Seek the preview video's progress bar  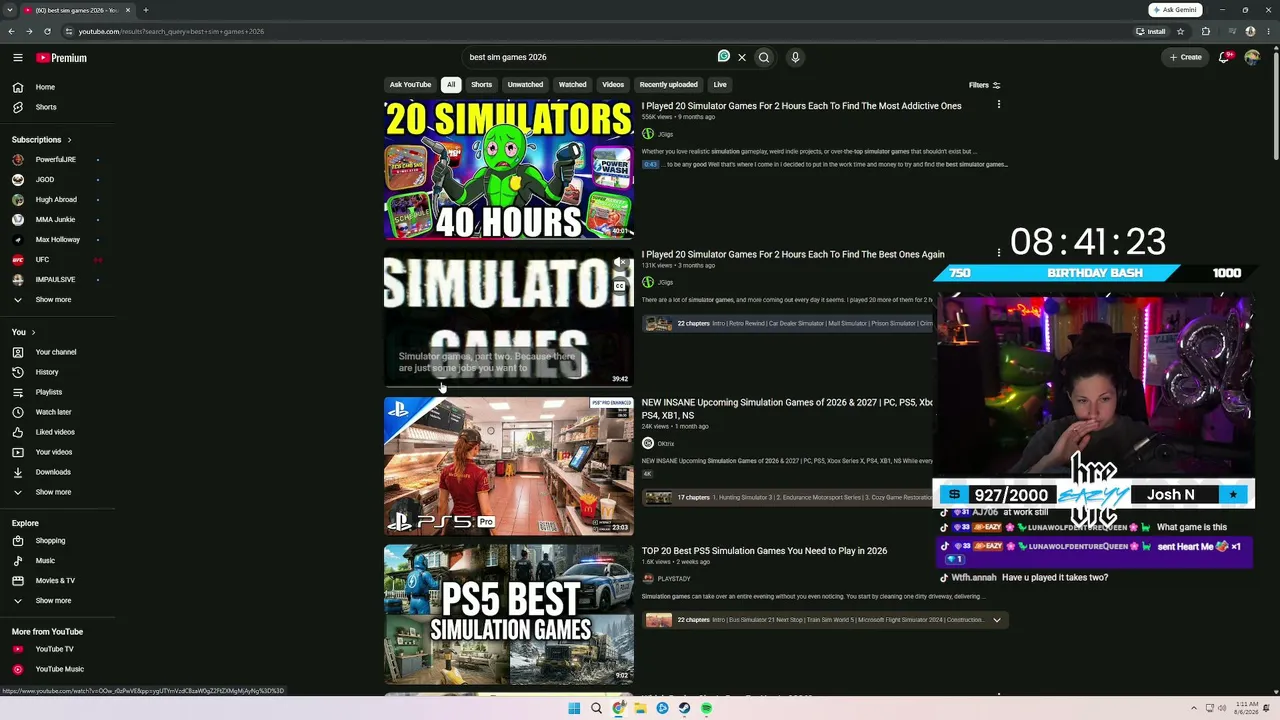coord(508,385)
